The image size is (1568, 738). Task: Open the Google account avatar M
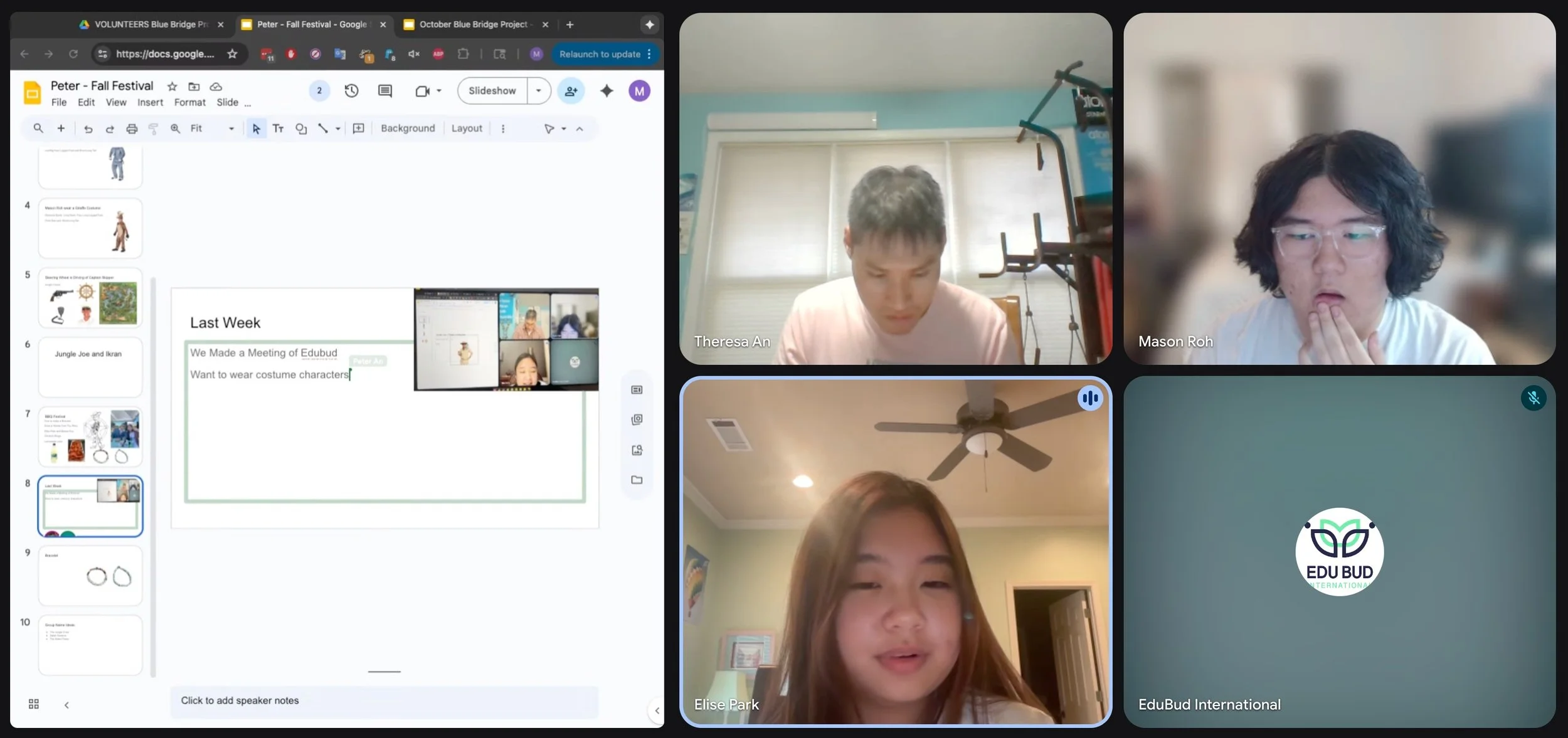pyautogui.click(x=639, y=91)
